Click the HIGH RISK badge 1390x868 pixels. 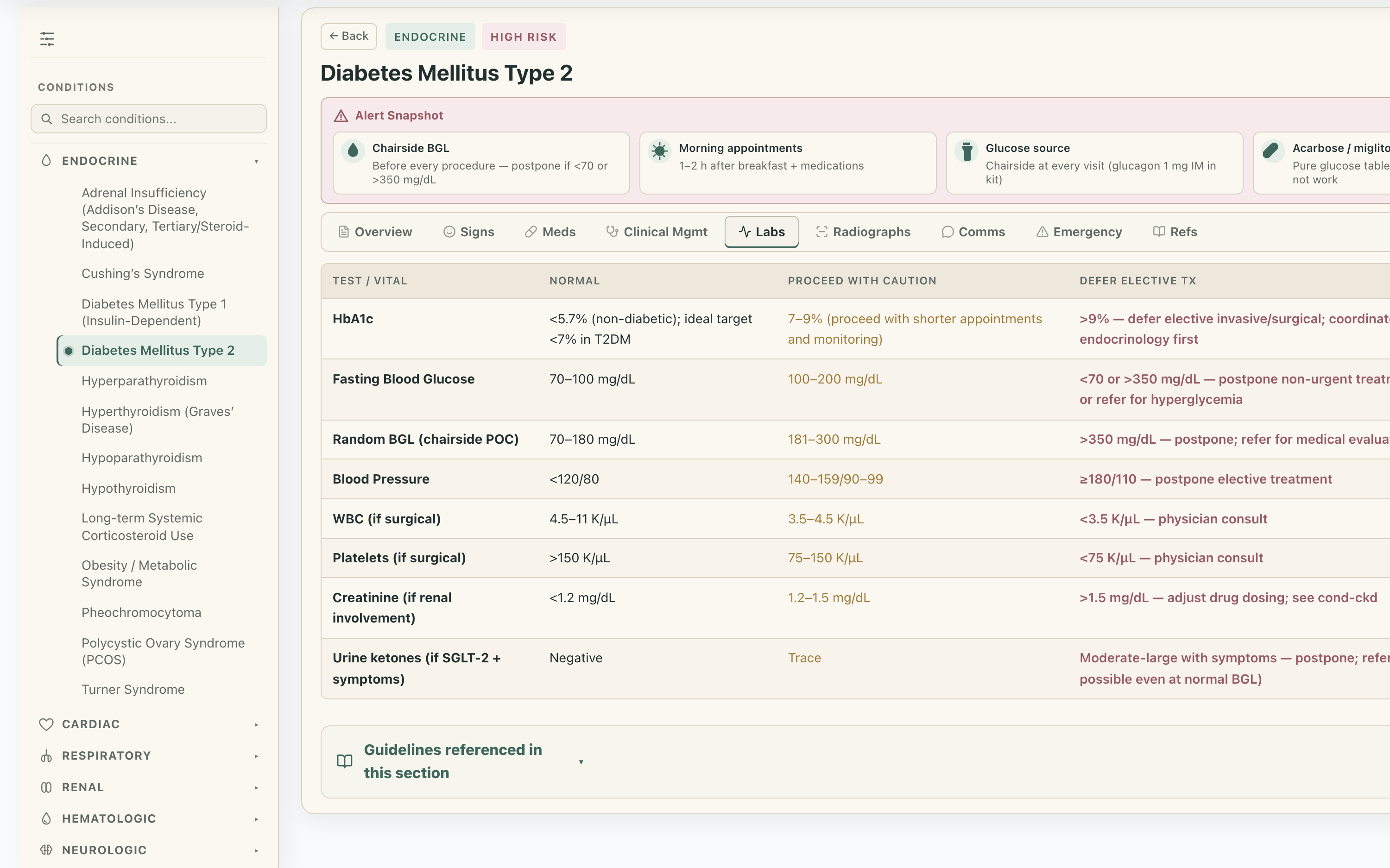(523, 37)
